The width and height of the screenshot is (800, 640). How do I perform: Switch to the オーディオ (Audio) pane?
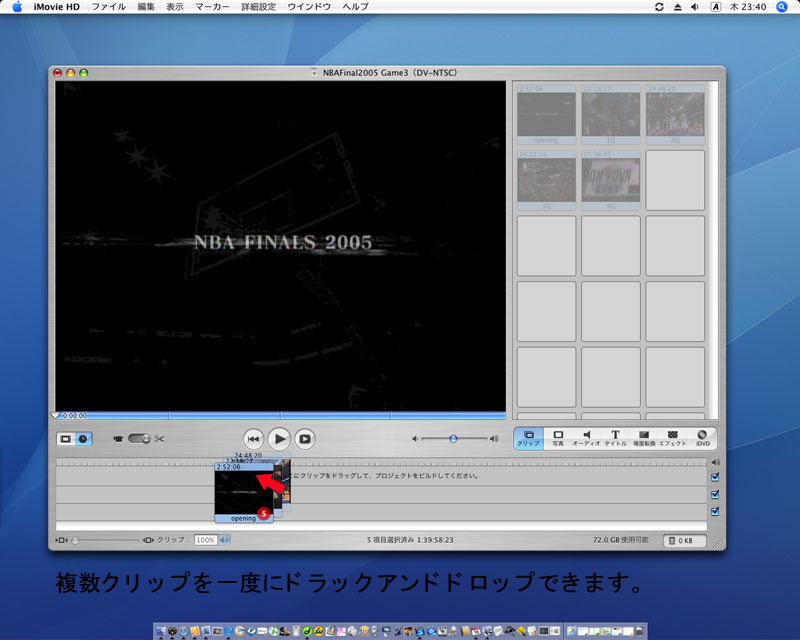pyautogui.click(x=586, y=438)
